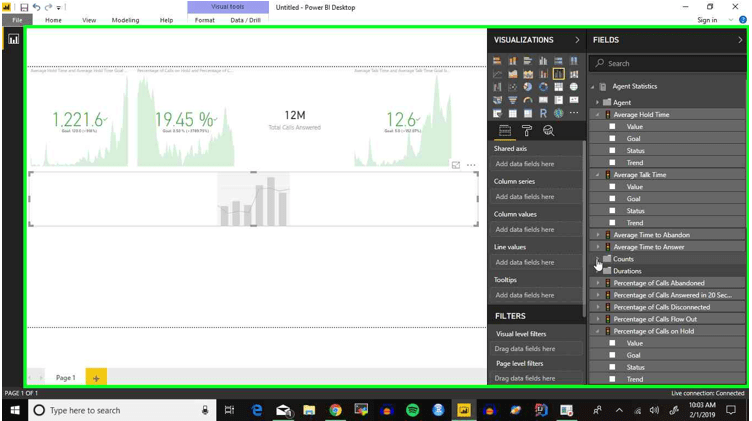Select the Gauge visualization
The width and height of the screenshot is (752, 421).
tap(528, 100)
